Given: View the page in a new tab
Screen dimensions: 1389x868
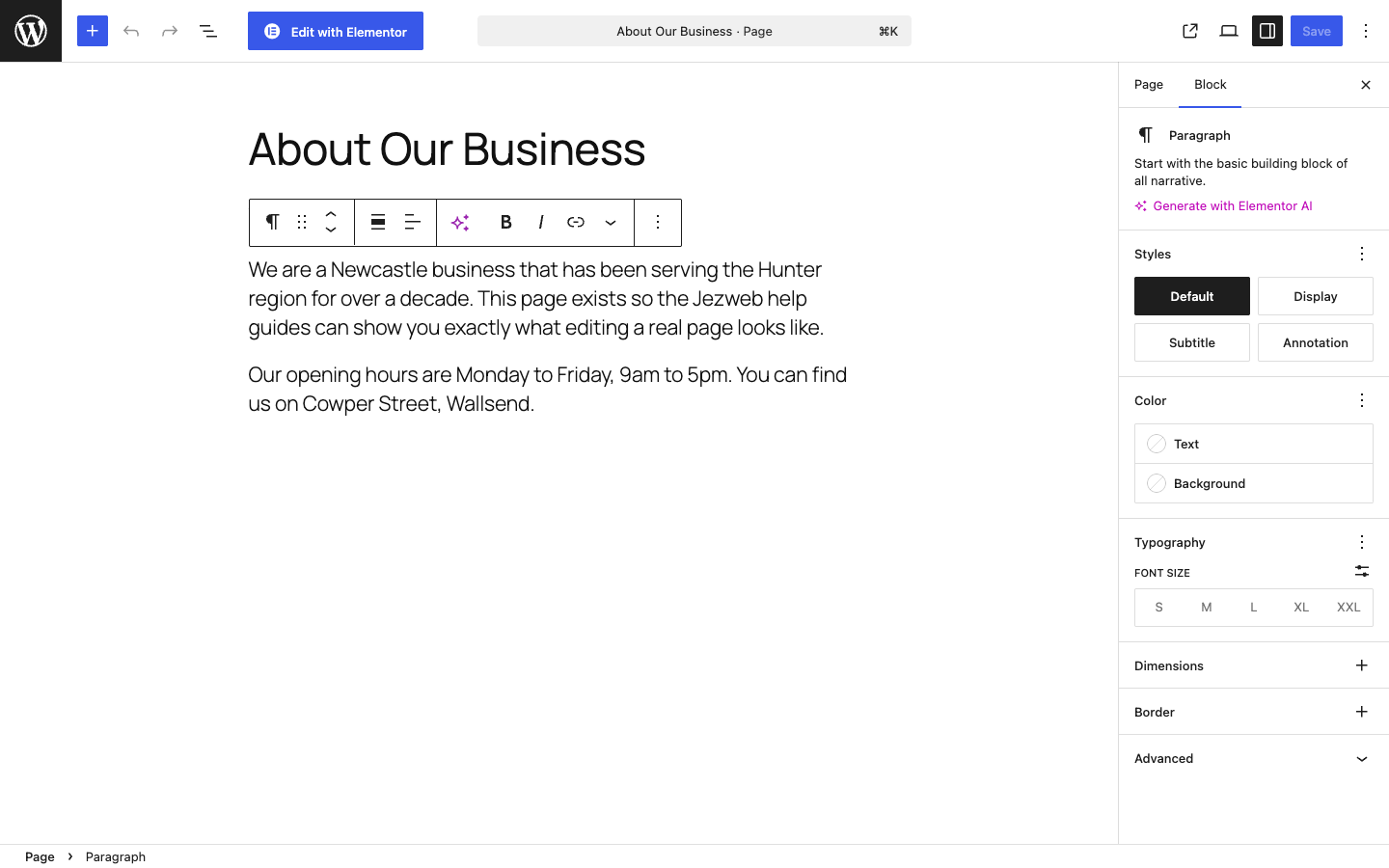Looking at the screenshot, I should tap(1190, 31).
